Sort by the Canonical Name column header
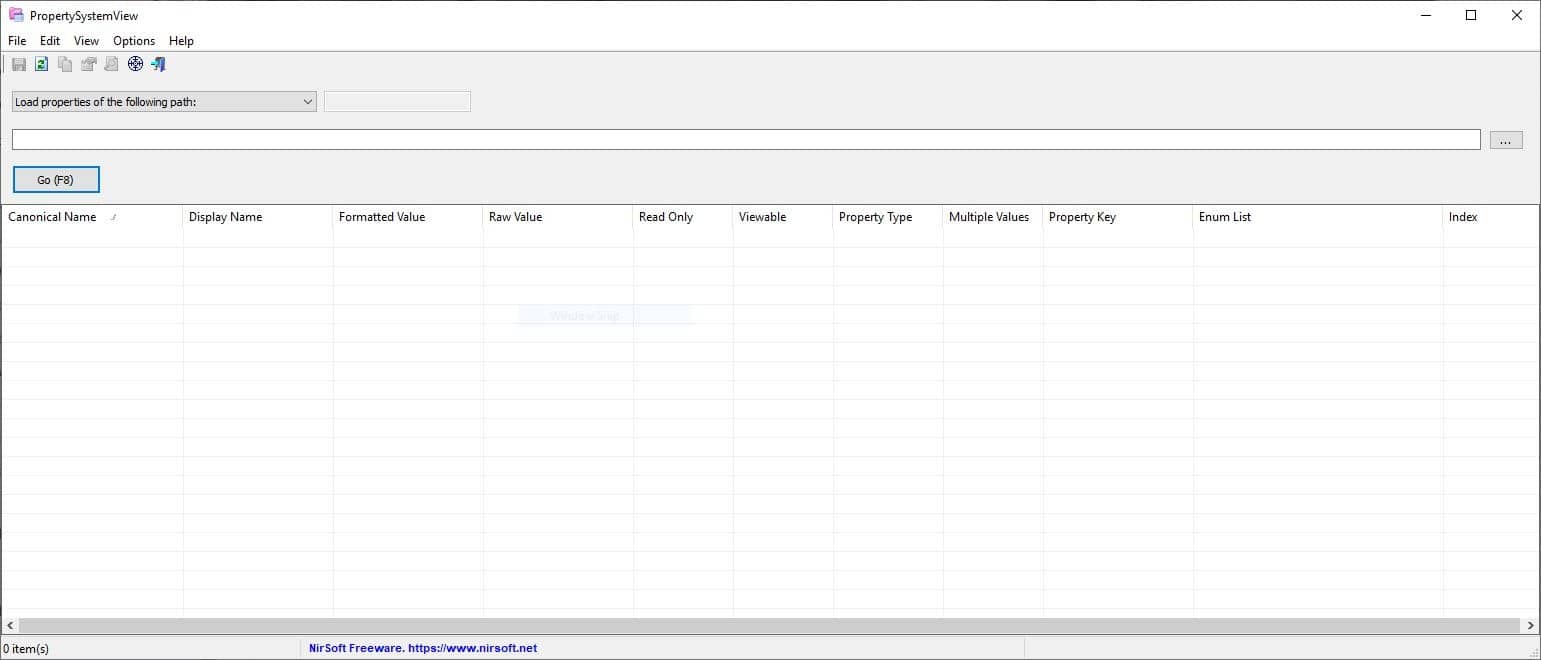The height and width of the screenshot is (660, 1541). pyautogui.click(x=52, y=217)
